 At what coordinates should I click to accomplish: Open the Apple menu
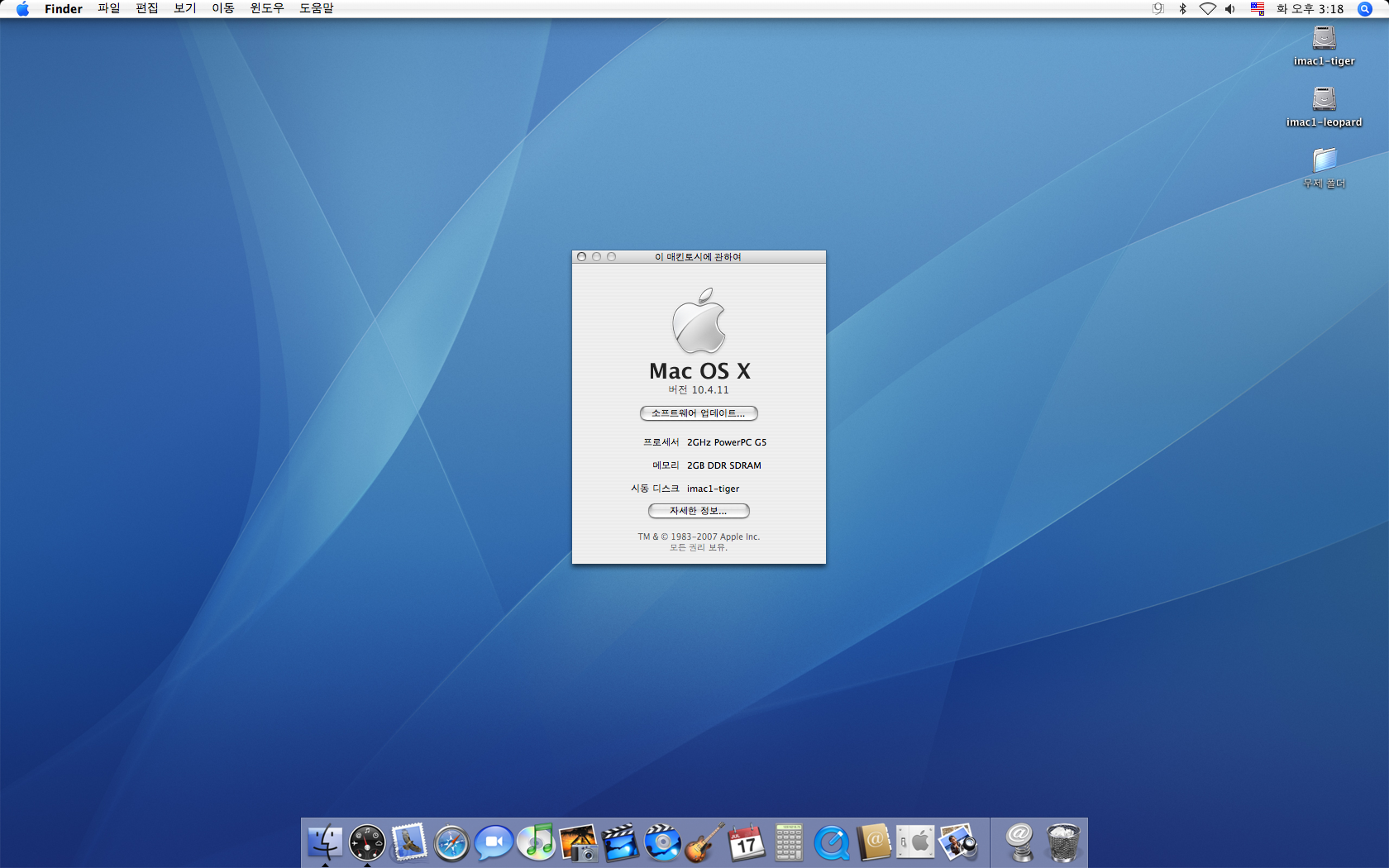(x=22, y=9)
